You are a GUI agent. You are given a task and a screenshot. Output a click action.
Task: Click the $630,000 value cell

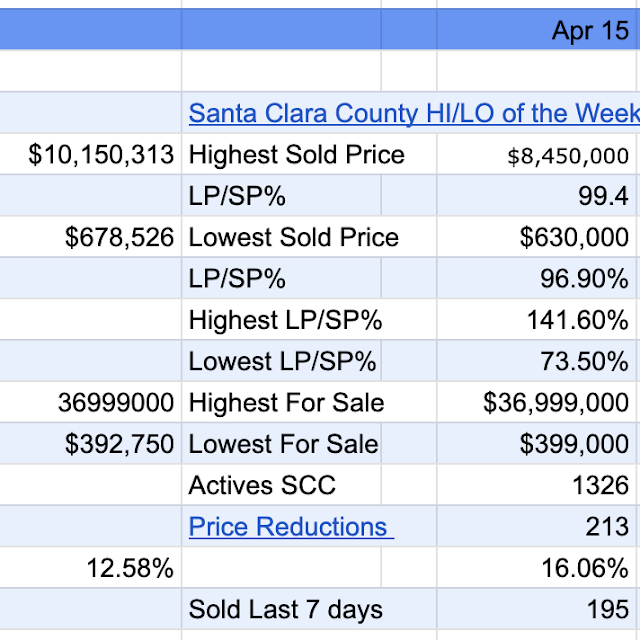click(x=574, y=237)
